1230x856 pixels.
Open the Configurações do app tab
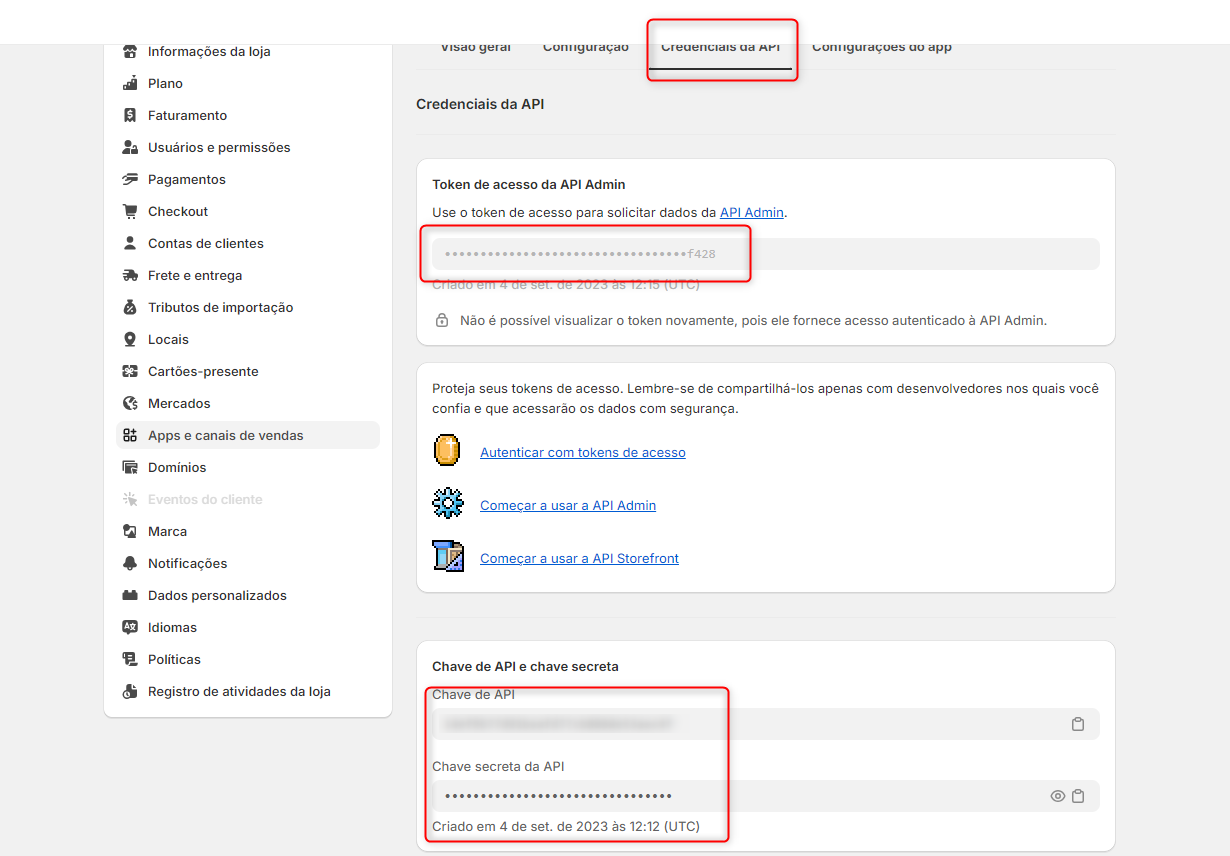click(x=881, y=47)
